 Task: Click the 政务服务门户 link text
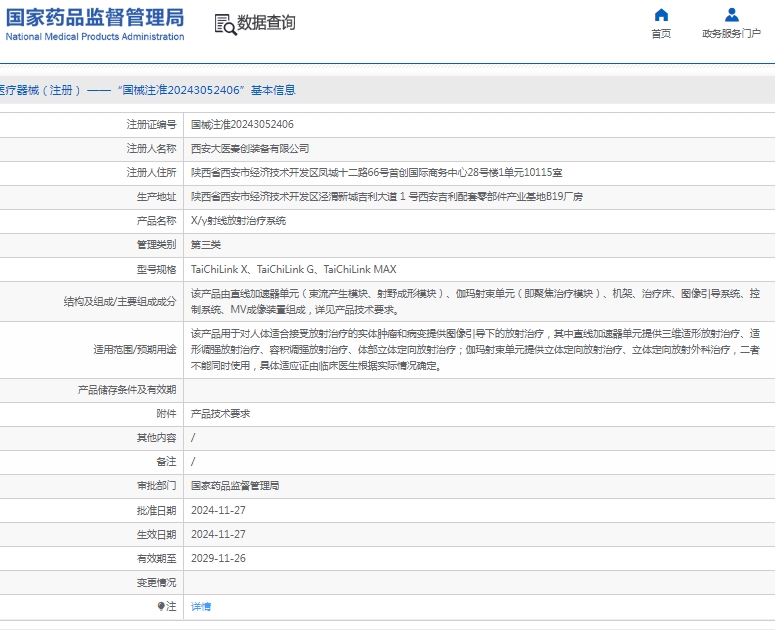point(732,34)
